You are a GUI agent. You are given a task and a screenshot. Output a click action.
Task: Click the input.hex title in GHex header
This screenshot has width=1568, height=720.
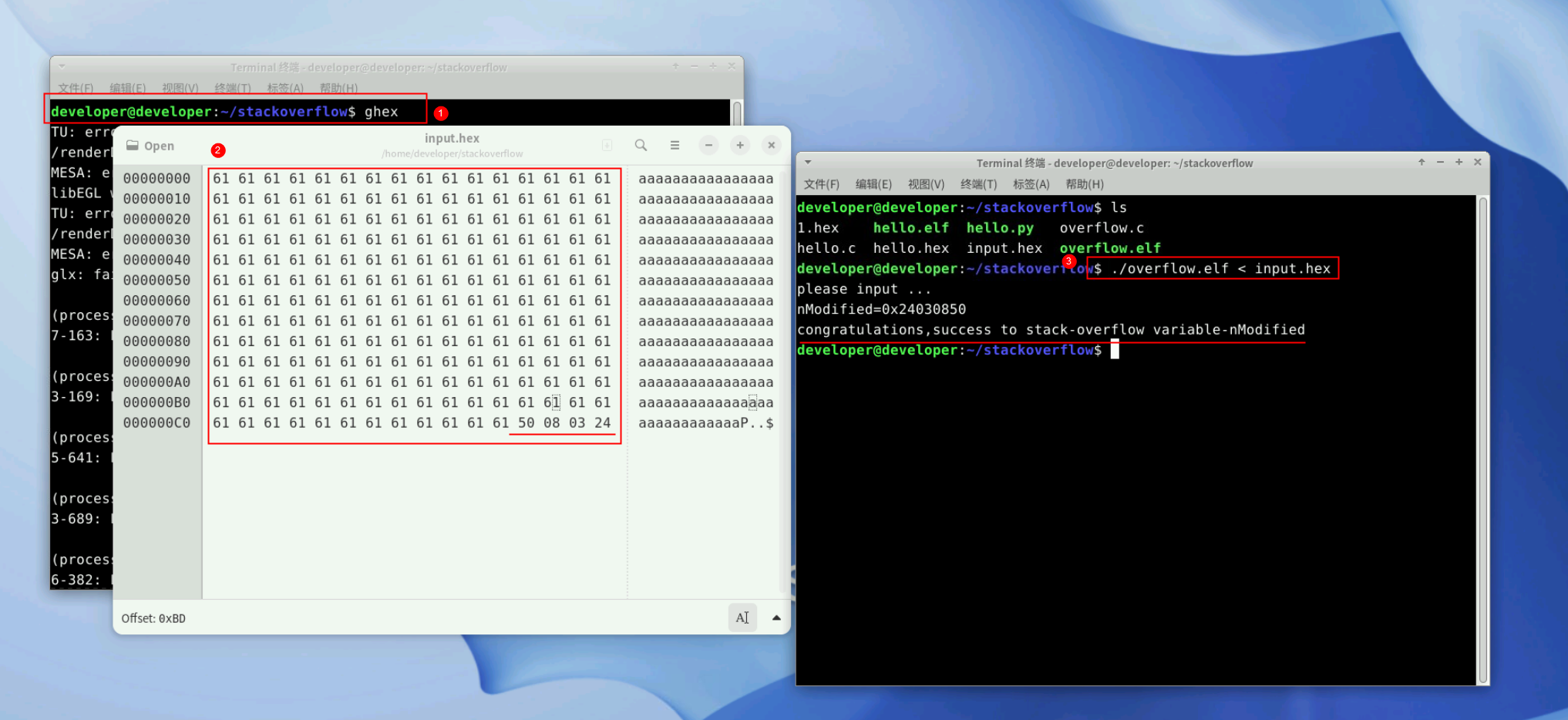452,138
